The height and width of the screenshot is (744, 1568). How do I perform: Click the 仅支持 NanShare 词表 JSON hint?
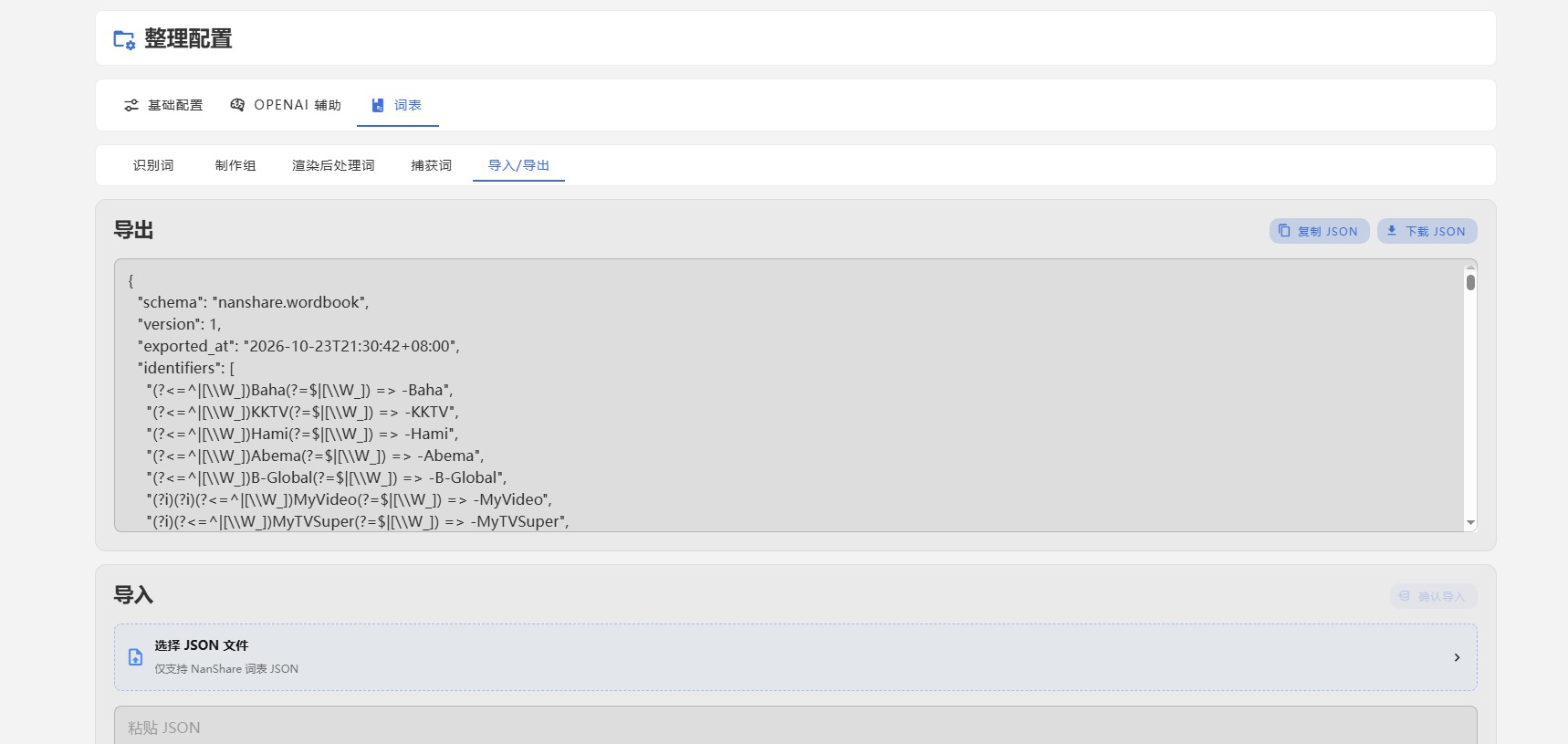[226, 669]
